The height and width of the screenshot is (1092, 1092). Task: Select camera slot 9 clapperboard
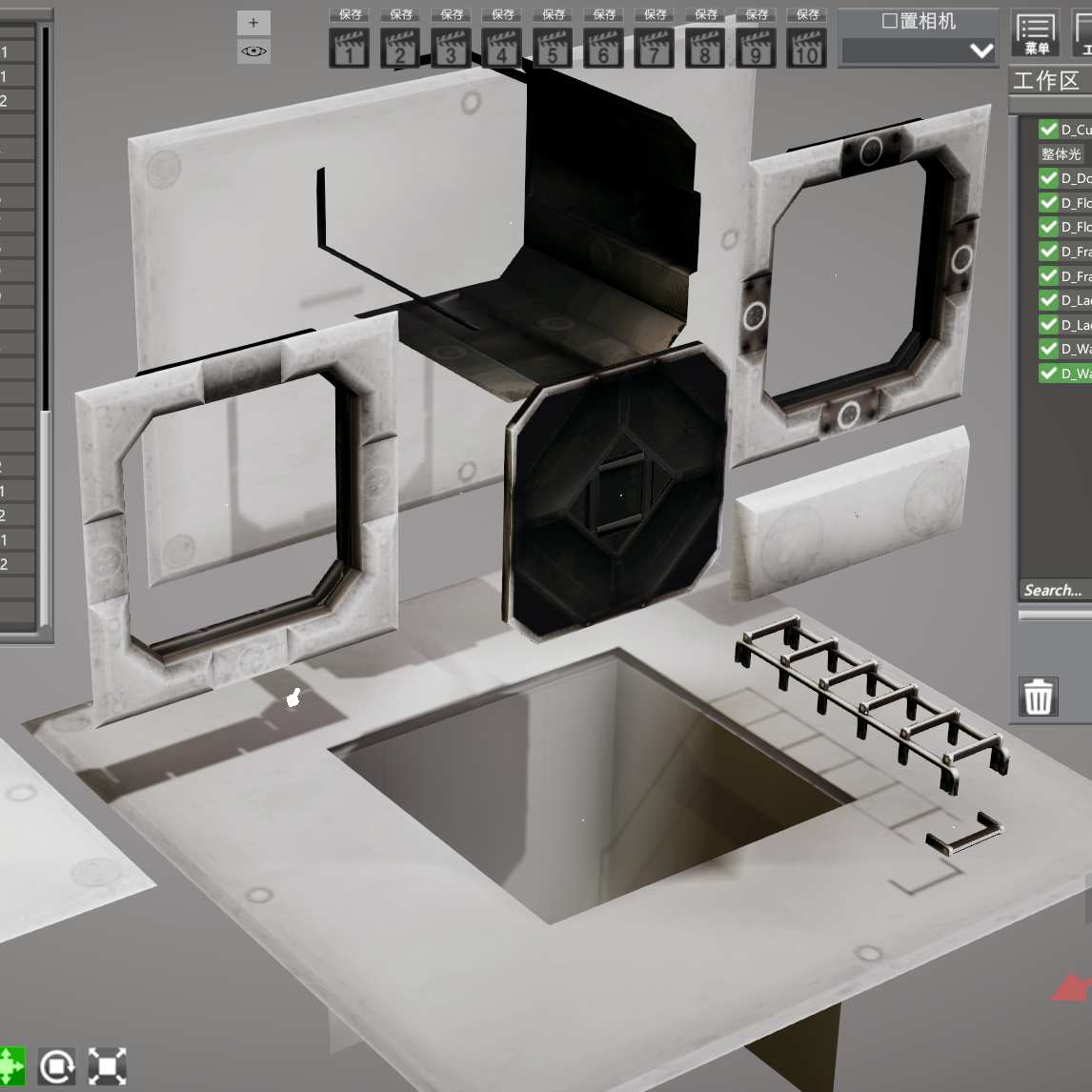(756, 48)
